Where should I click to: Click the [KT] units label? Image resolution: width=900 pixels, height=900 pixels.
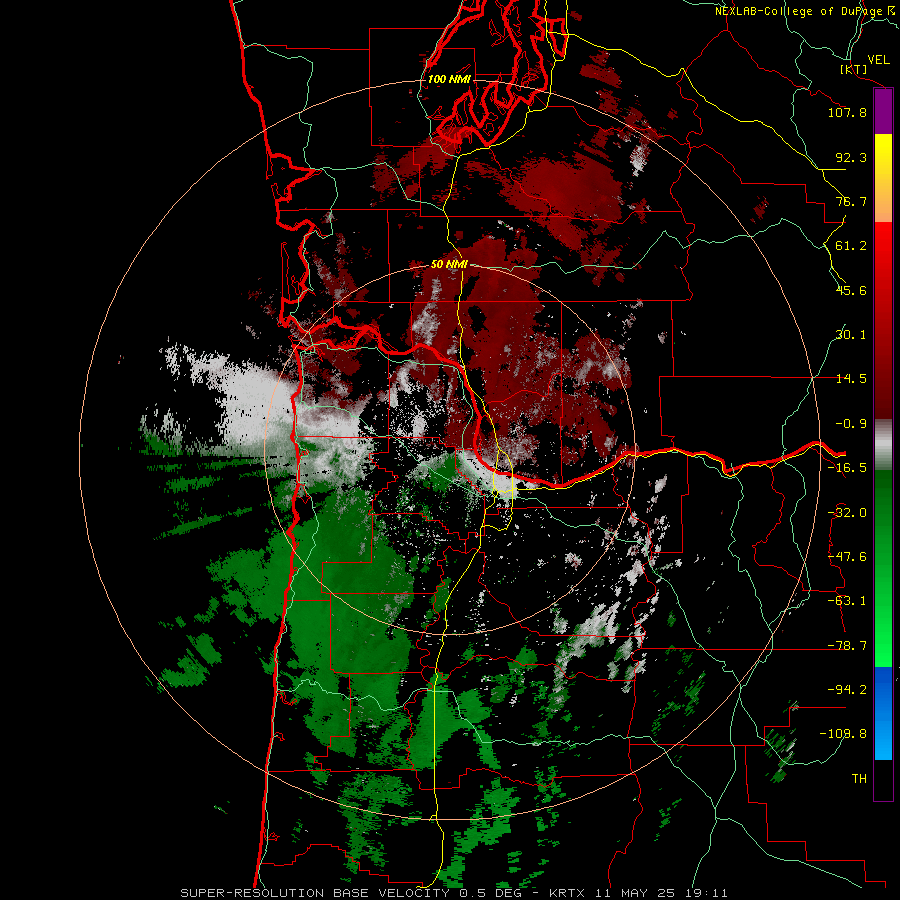point(854,70)
